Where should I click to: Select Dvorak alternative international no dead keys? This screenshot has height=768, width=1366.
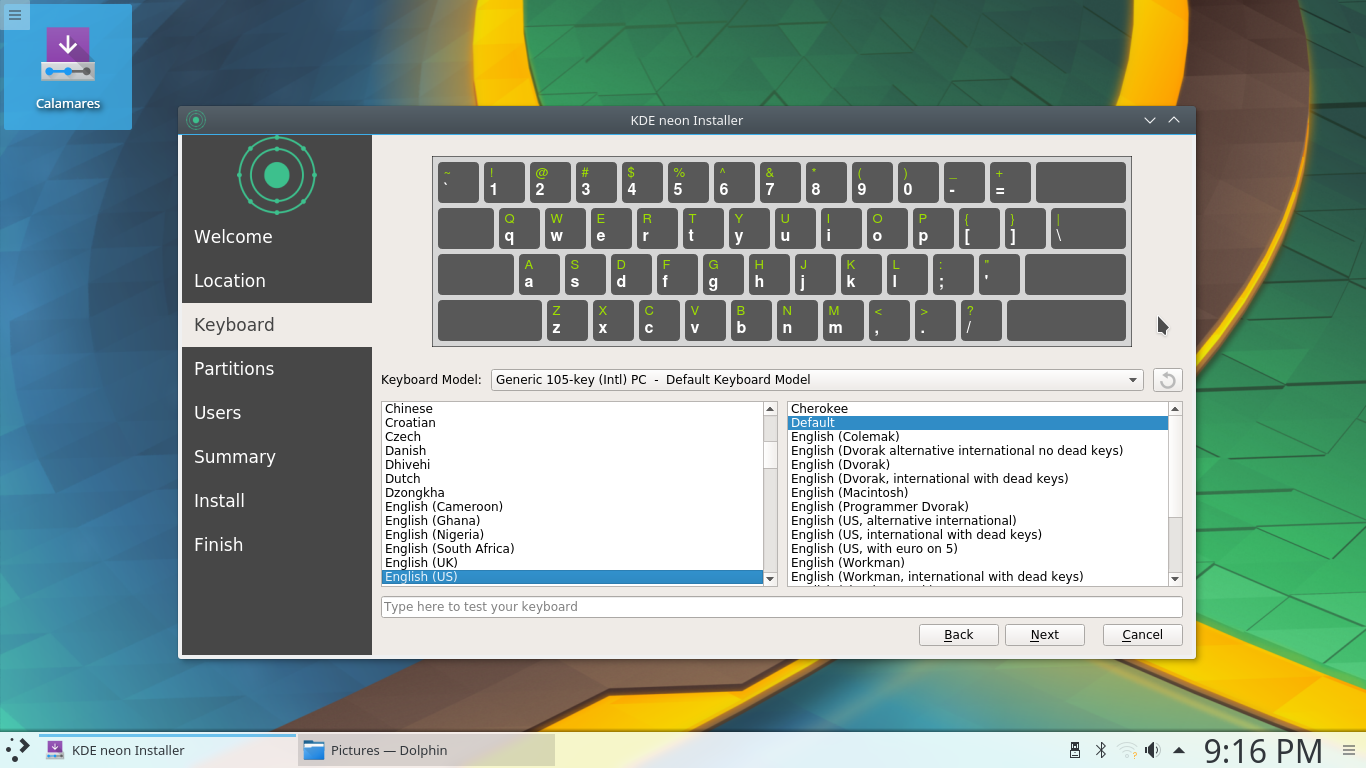(978, 451)
